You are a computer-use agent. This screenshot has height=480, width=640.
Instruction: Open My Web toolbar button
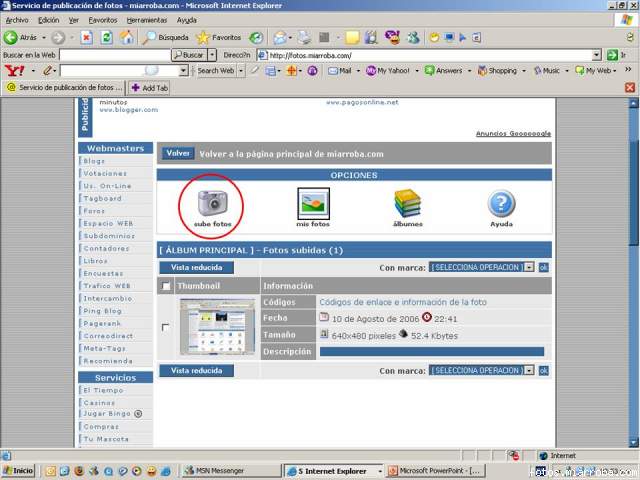[x=593, y=71]
